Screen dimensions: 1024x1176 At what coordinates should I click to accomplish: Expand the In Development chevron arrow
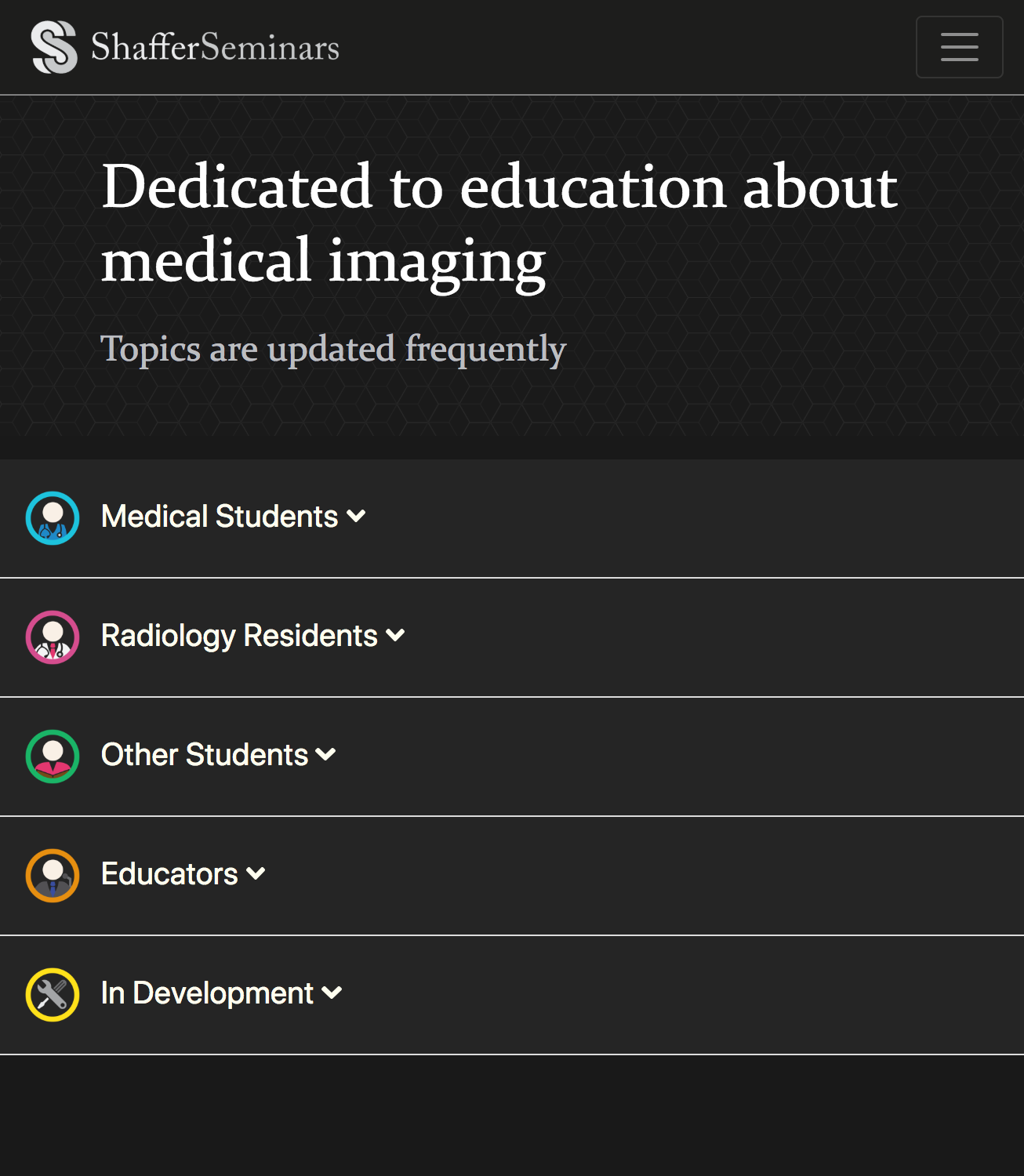click(332, 993)
